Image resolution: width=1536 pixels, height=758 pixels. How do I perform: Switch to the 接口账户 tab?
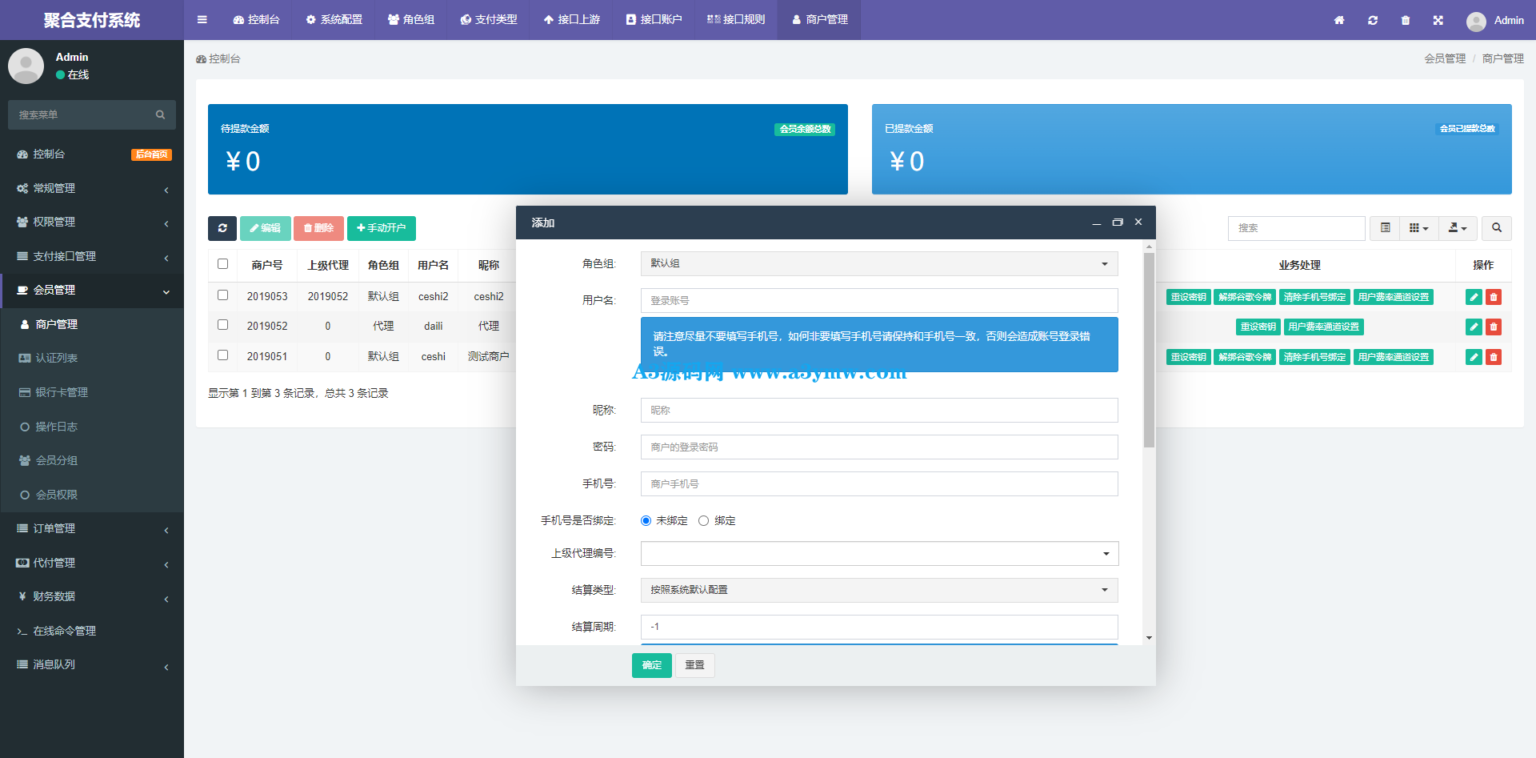[654, 20]
